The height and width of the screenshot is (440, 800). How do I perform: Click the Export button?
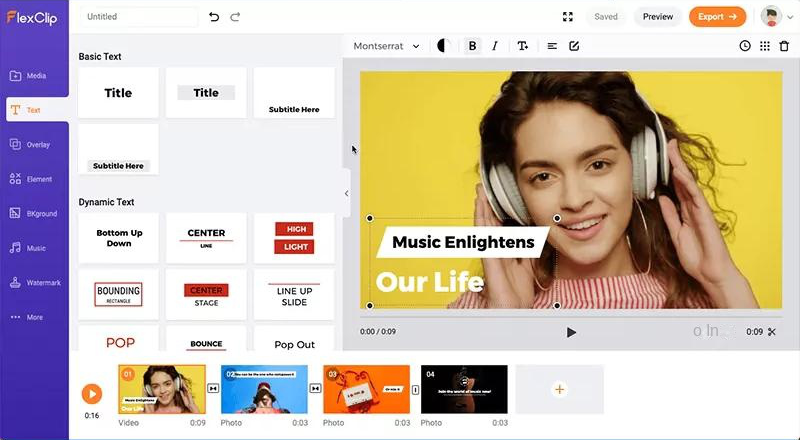pyautogui.click(x=717, y=17)
